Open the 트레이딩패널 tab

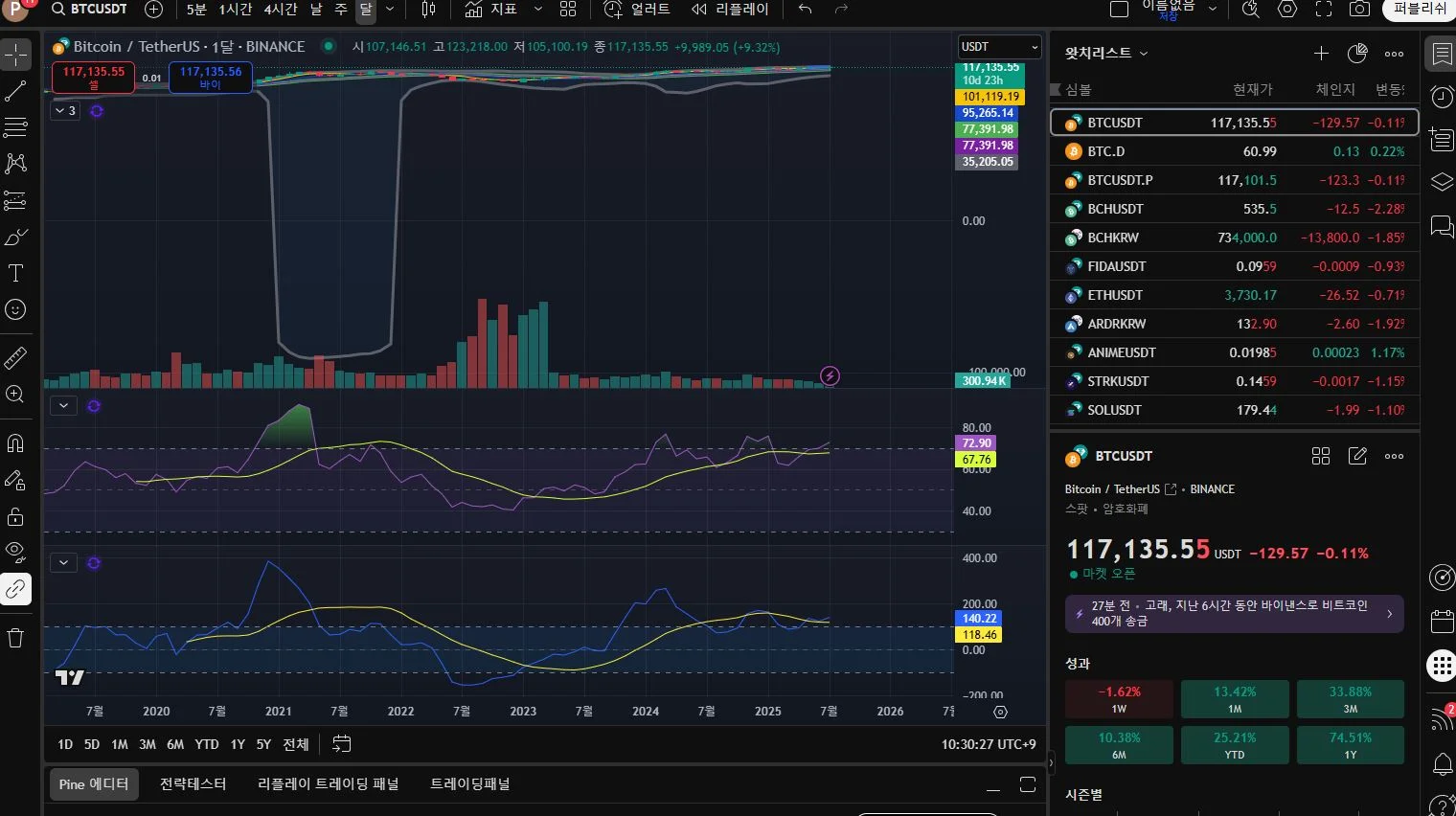pos(470,784)
